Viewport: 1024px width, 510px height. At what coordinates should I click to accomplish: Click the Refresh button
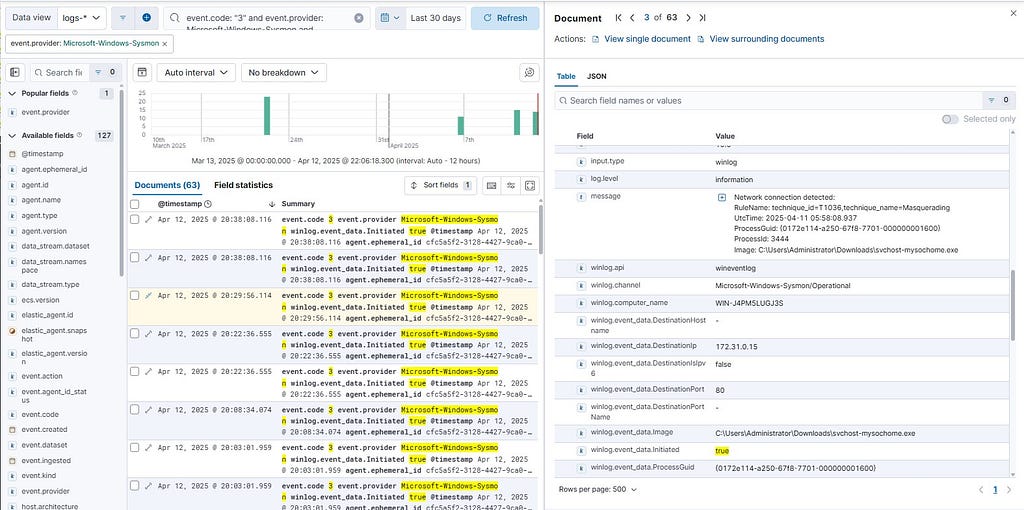point(505,18)
